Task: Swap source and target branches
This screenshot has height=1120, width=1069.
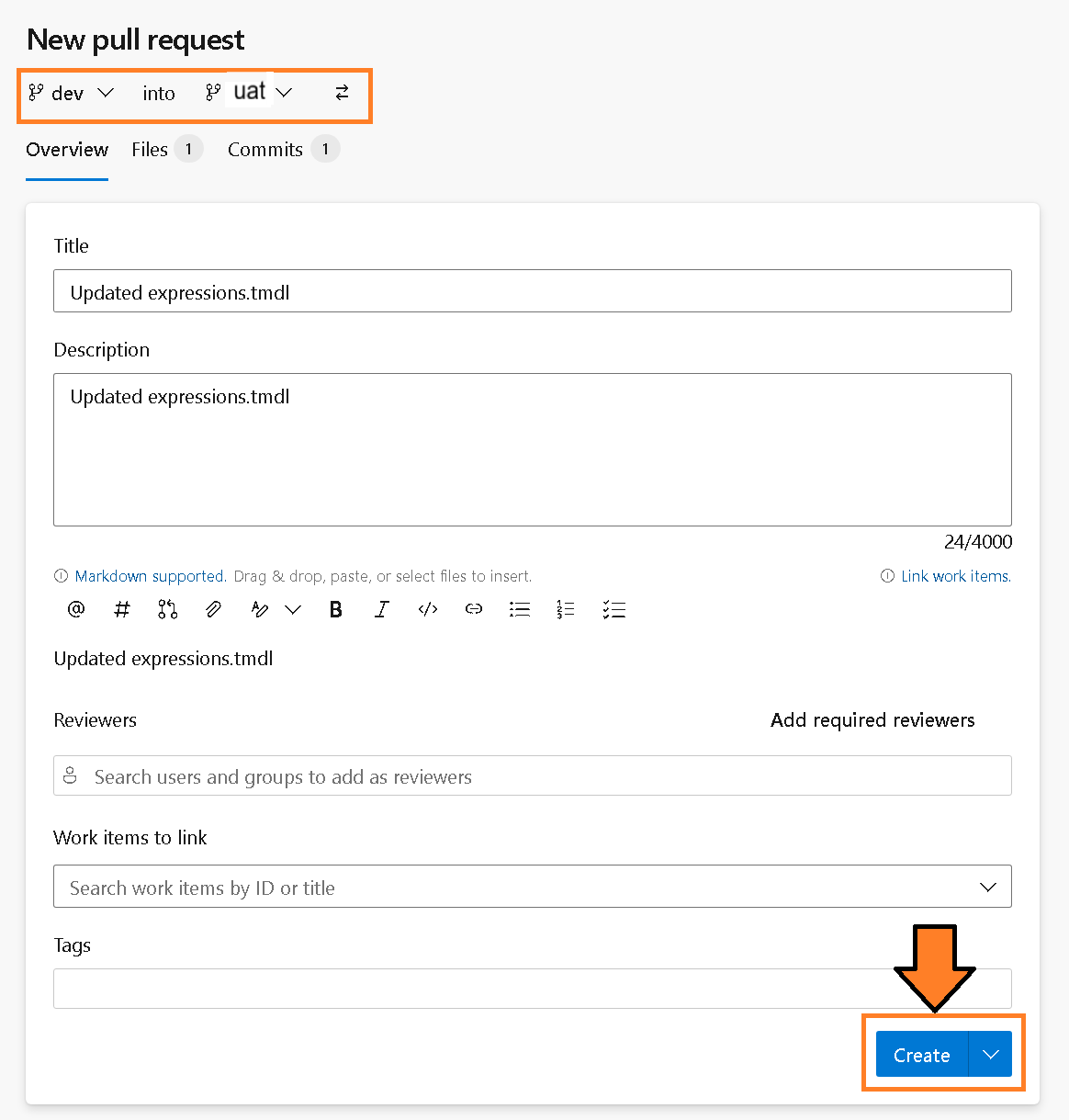Action: 342,93
